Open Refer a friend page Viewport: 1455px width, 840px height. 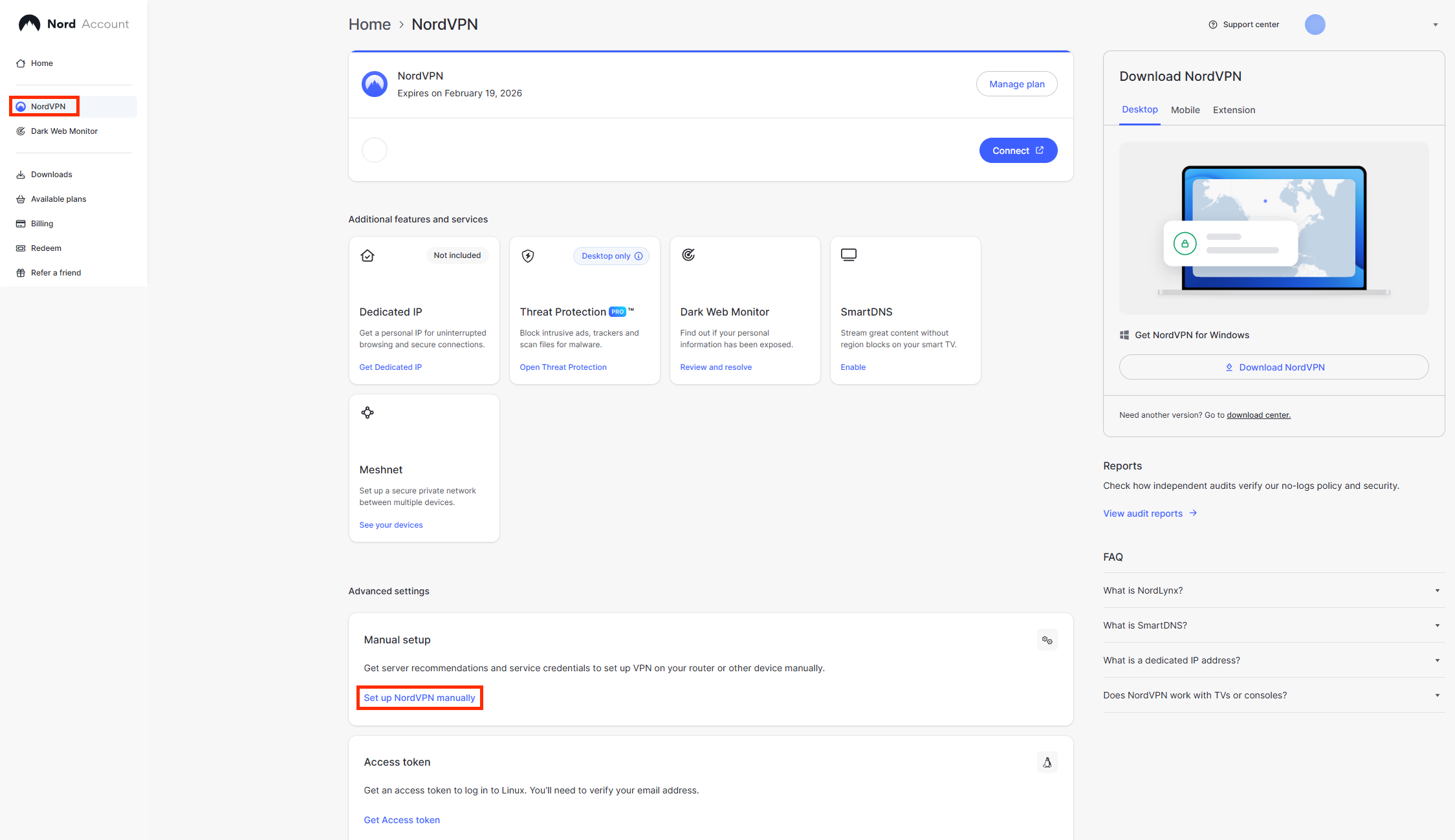tap(49, 273)
